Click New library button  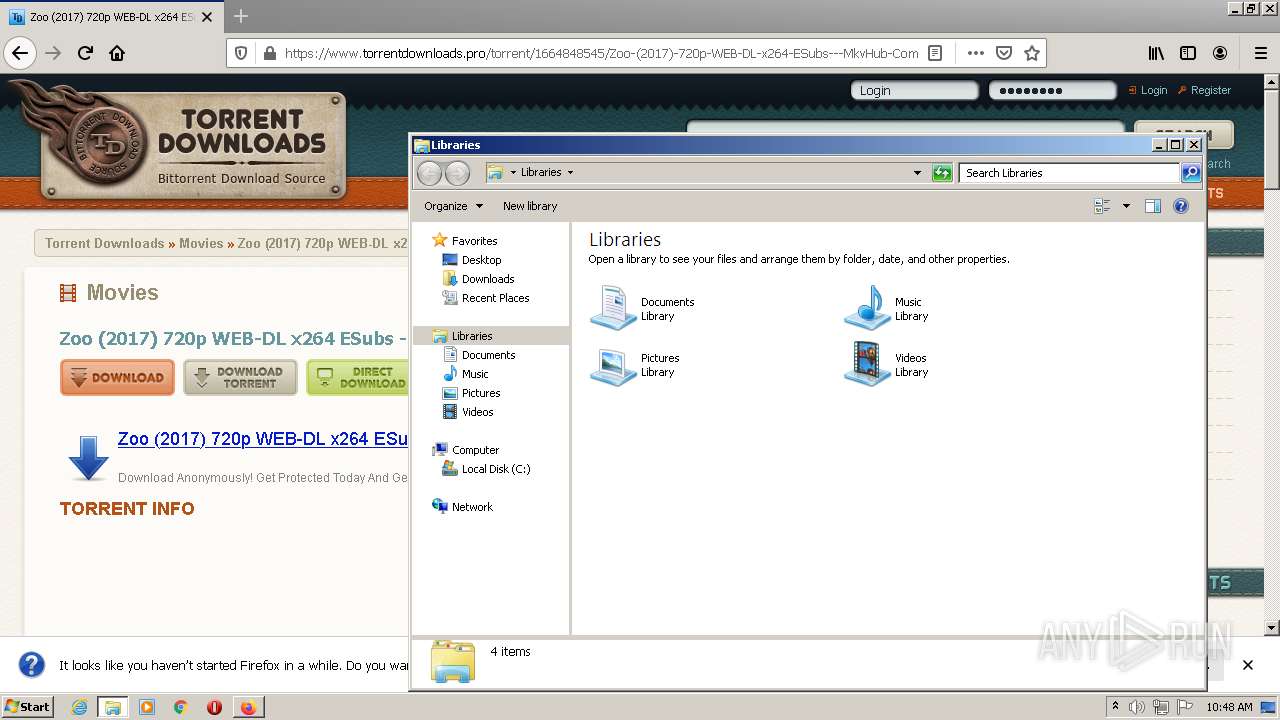pos(530,206)
